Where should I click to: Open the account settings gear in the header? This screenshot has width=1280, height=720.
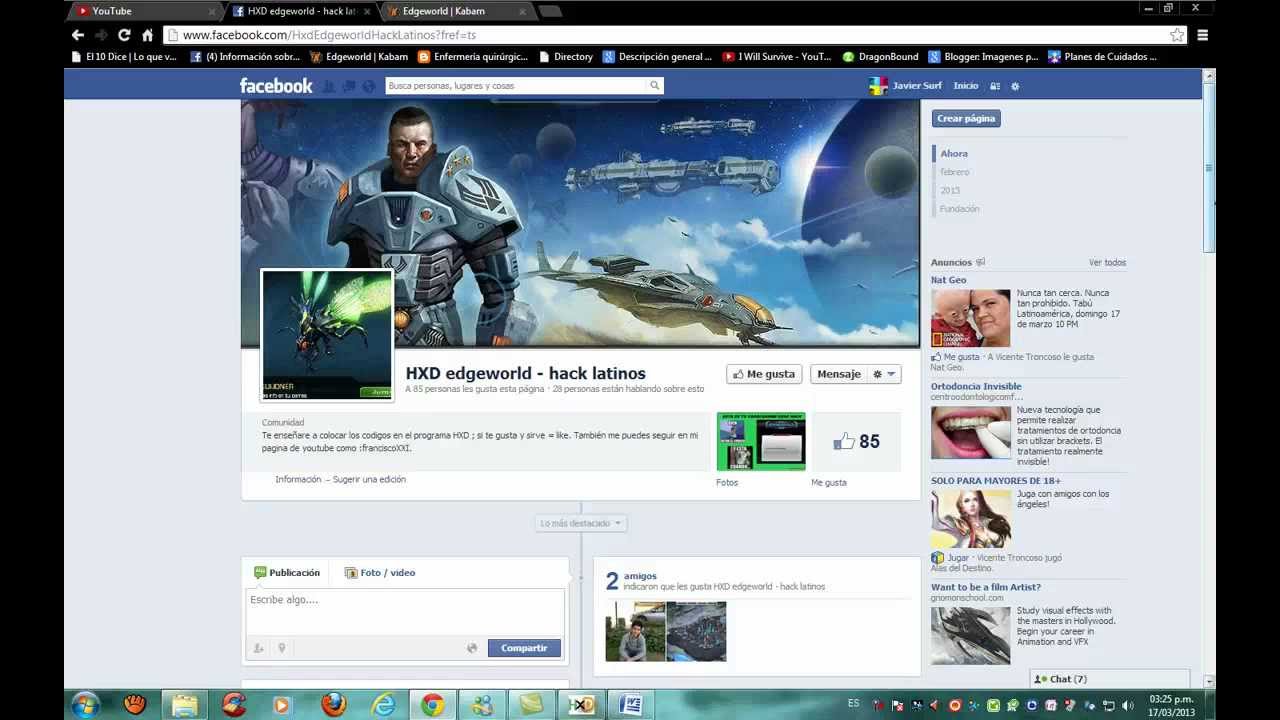tap(1015, 86)
